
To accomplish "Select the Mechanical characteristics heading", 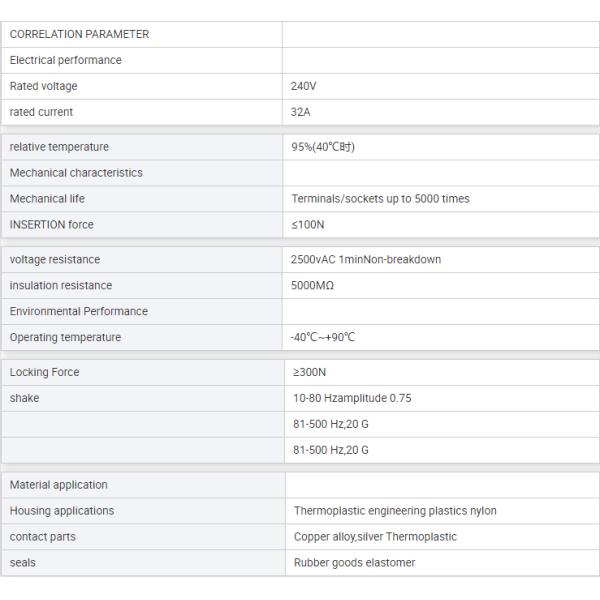I will coord(76,173).
